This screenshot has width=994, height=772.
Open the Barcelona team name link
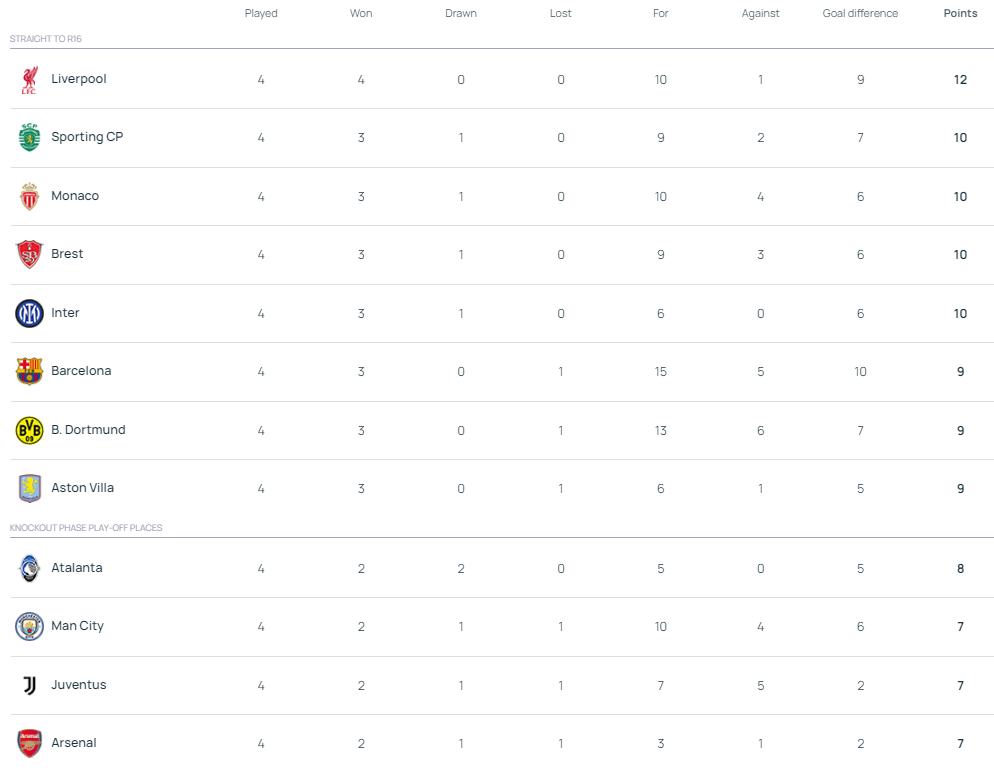pos(81,371)
